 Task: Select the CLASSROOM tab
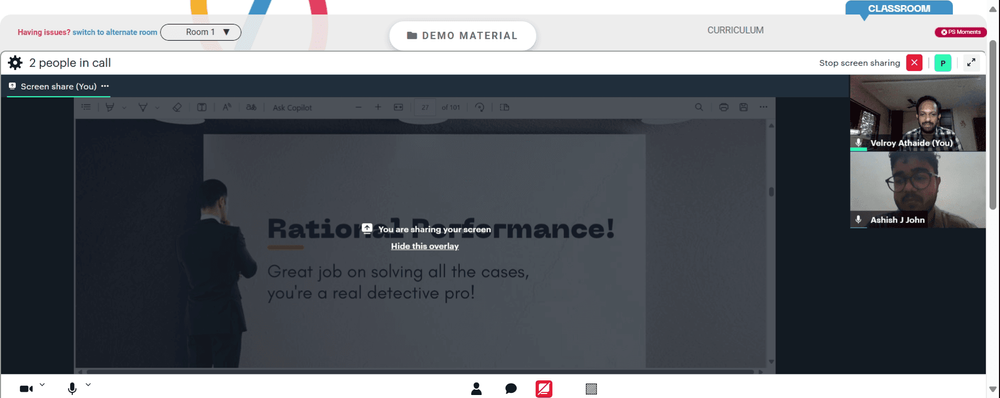pyautogui.click(x=899, y=8)
